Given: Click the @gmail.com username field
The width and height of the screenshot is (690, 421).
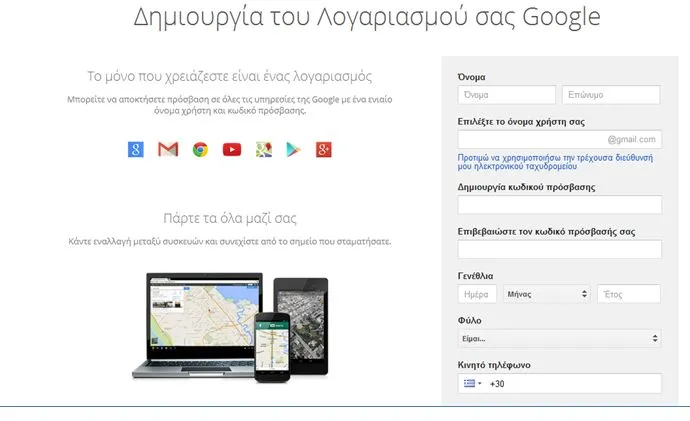Looking at the screenshot, I should coord(559,139).
